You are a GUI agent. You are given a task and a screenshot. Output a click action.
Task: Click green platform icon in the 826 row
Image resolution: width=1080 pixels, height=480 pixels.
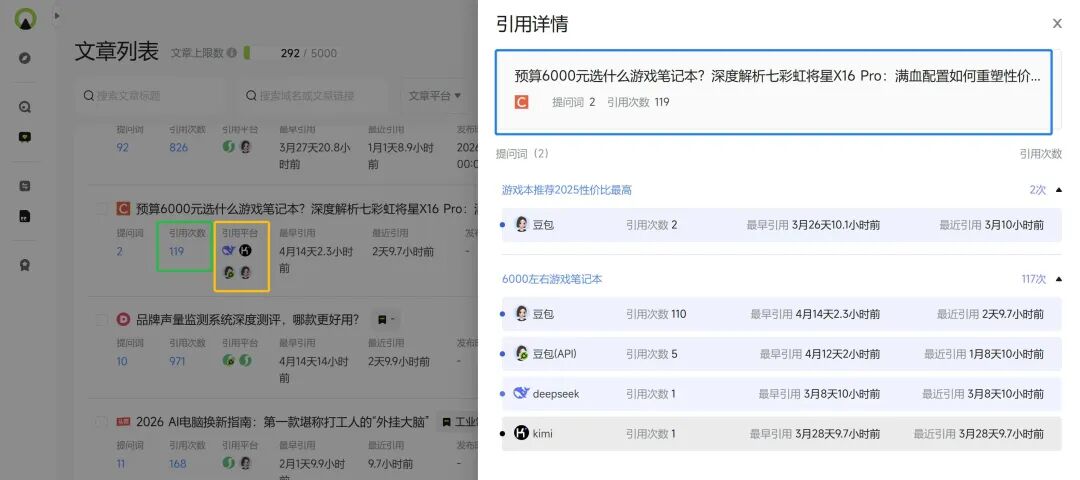click(x=229, y=147)
